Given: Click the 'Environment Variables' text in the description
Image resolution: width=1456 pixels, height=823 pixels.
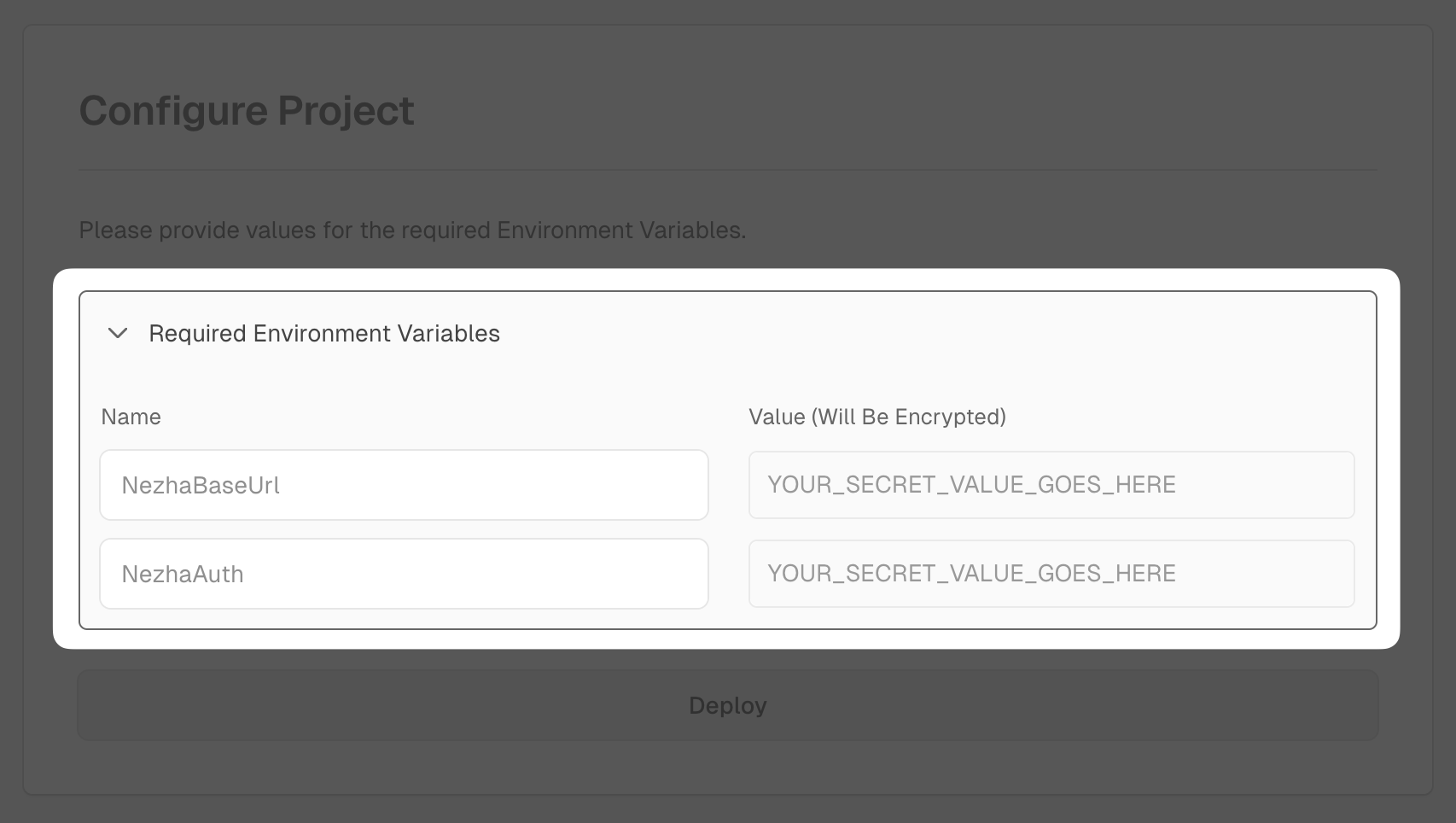Looking at the screenshot, I should tap(619, 231).
